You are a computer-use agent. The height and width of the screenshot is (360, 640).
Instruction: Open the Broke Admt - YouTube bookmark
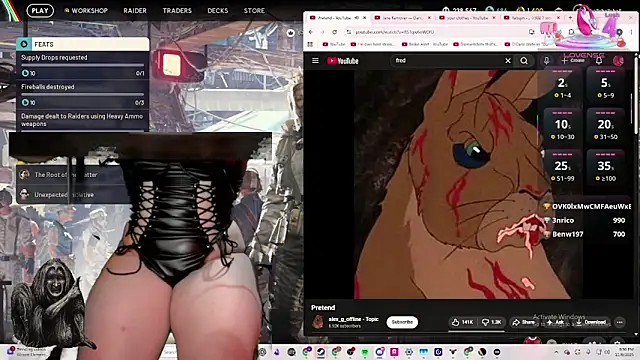point(424,44)
